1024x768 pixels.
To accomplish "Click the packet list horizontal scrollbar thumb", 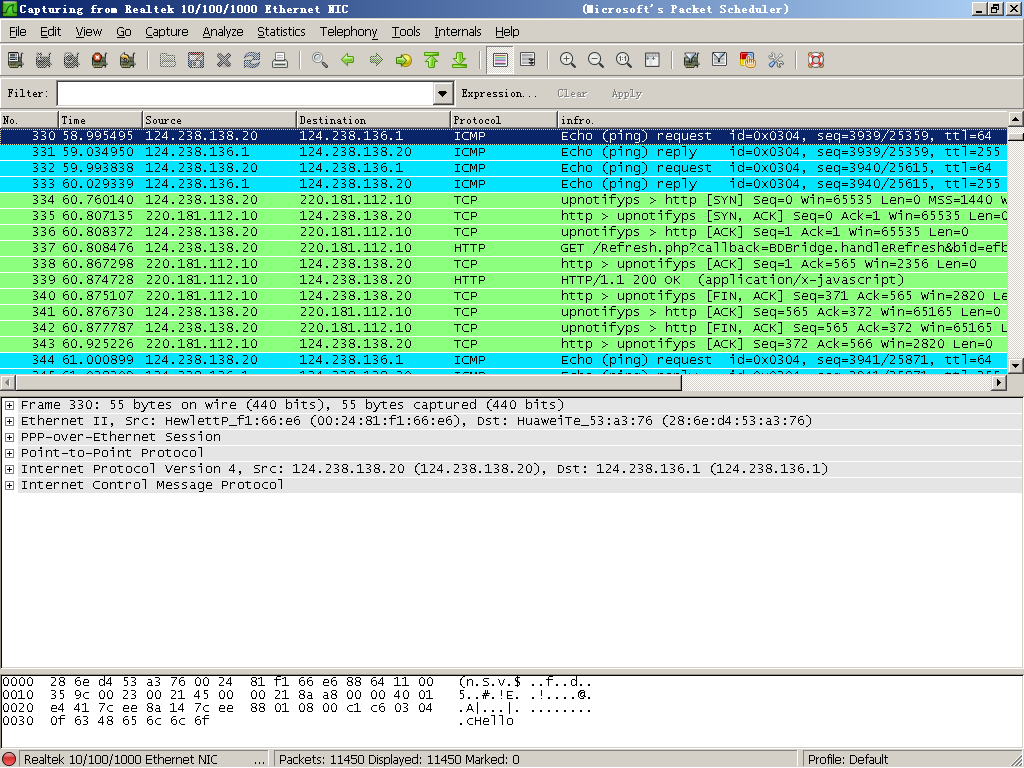I will [348, 383].
